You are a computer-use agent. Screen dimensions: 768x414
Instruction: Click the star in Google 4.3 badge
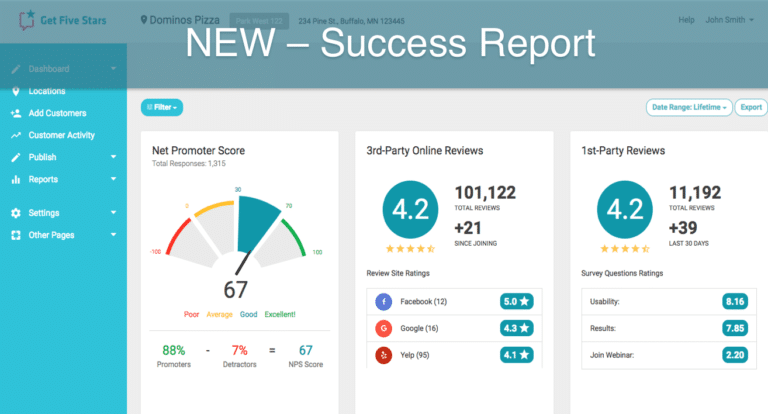(524, 328)
